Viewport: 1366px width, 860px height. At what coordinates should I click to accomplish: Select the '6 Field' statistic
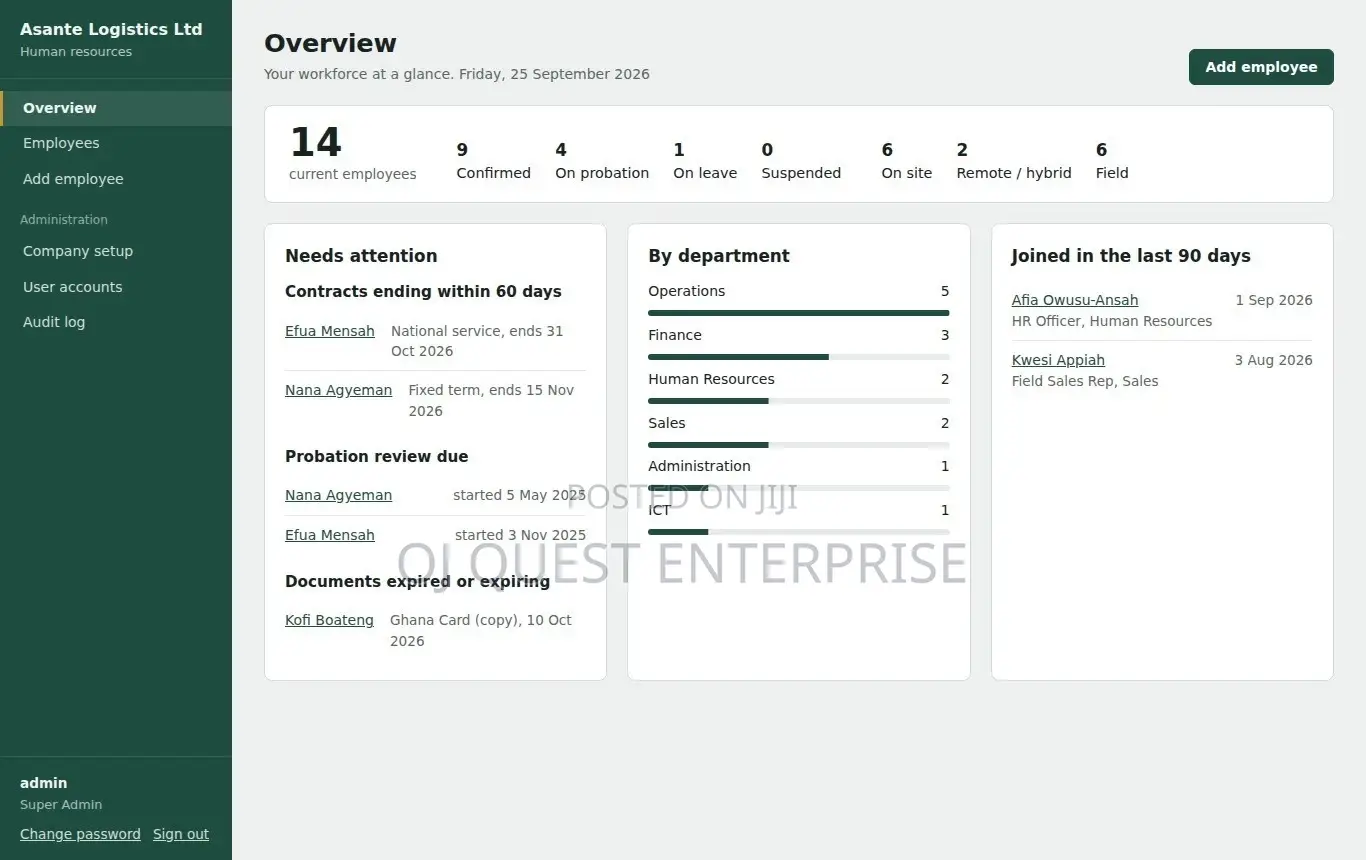1112,161
